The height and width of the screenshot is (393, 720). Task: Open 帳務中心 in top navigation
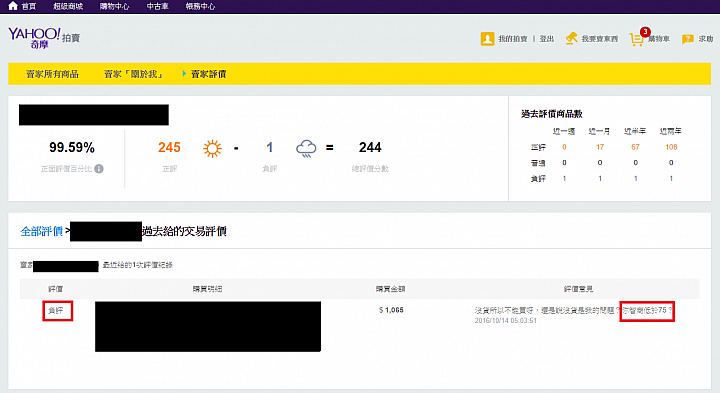pyautogui.click(x=200, y=6)
